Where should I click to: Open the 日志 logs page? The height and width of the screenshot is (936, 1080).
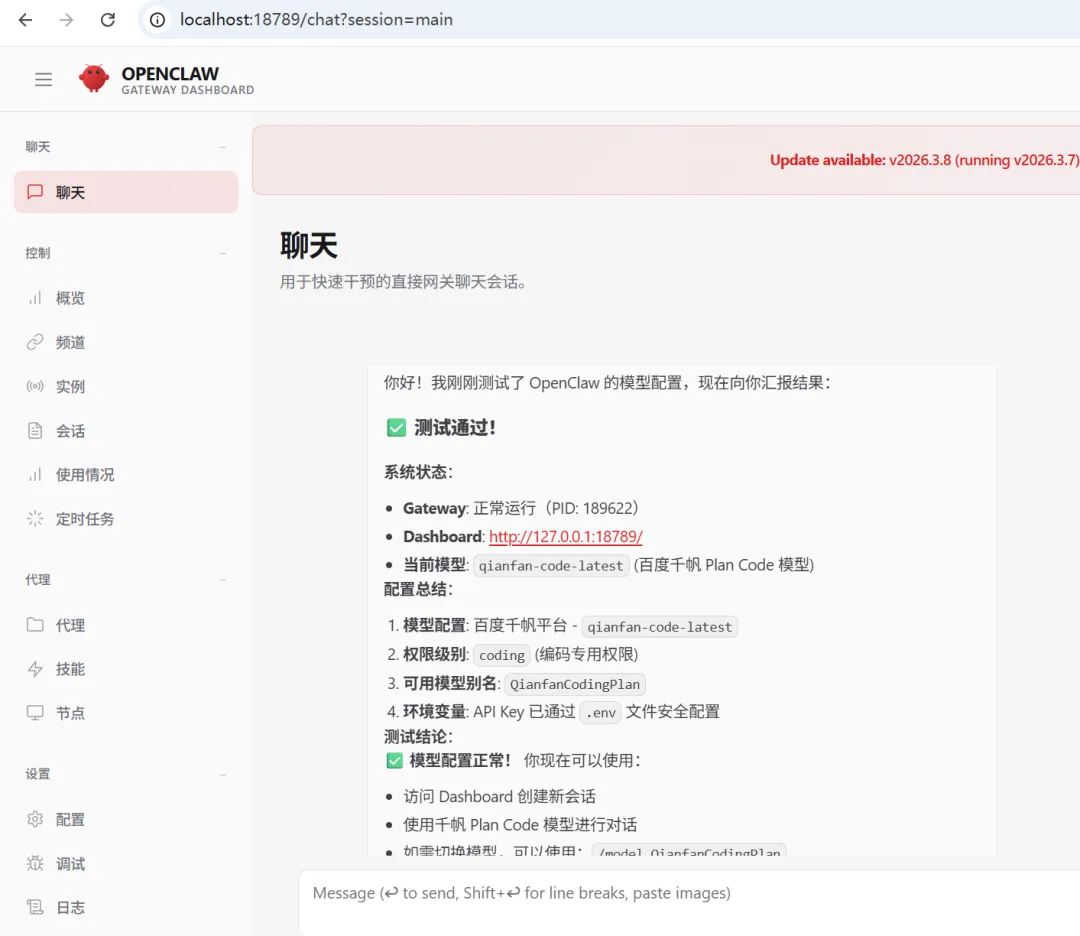click(x=126, y=907)
